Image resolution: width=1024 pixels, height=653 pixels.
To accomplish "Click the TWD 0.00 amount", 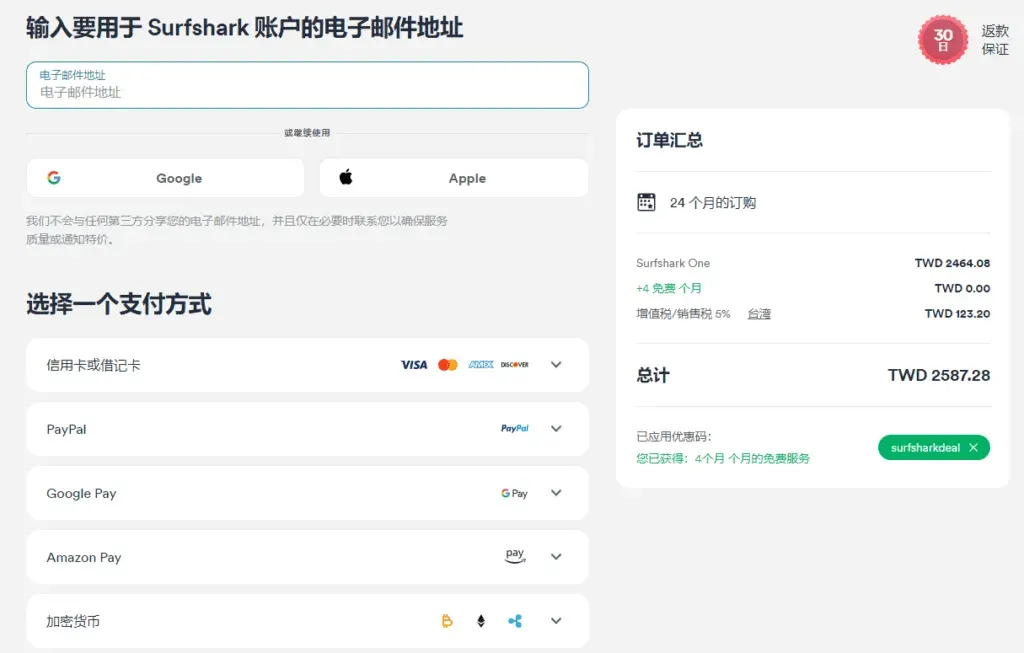I will tap(962, 288).
